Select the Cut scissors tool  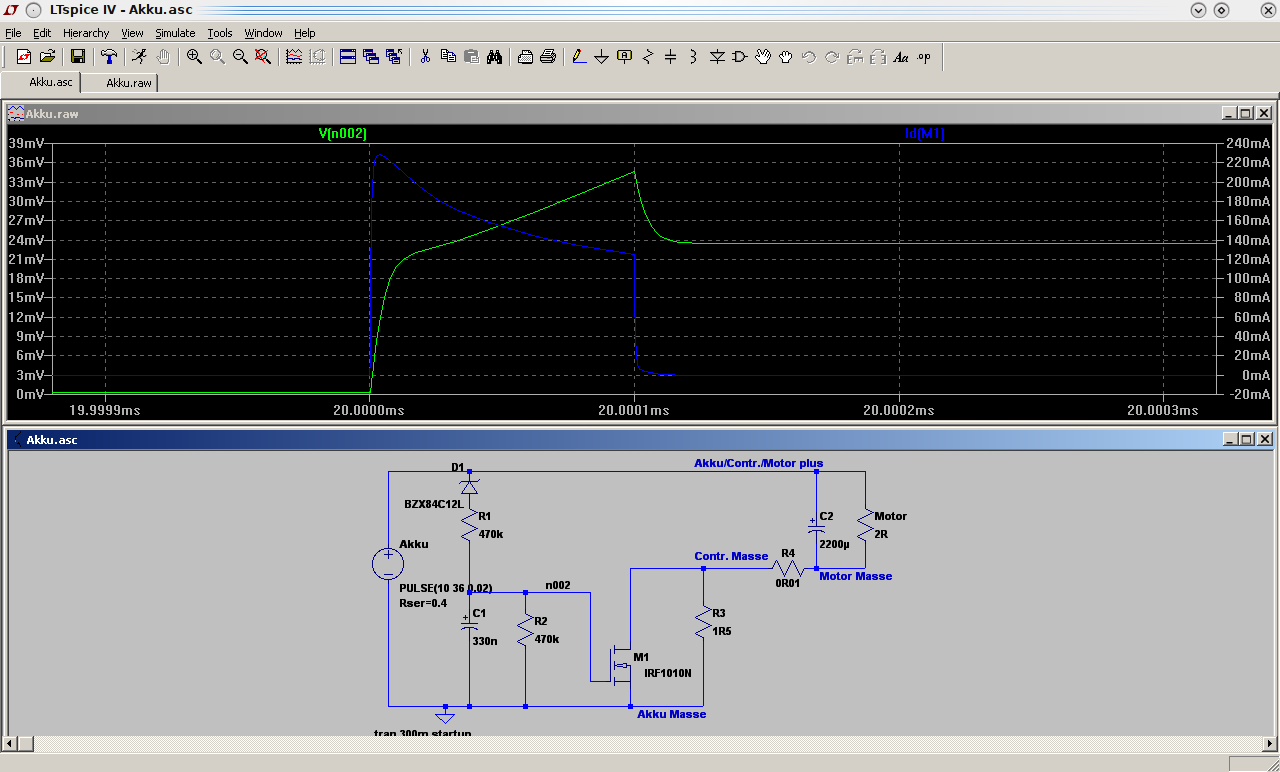(425, 57)
